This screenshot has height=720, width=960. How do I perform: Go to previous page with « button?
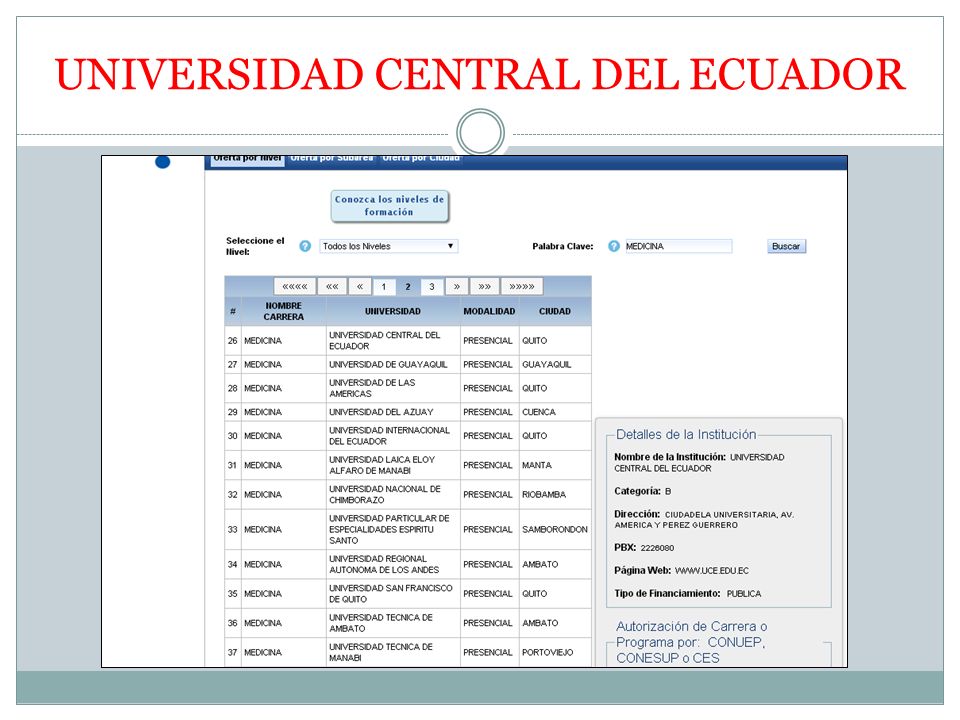(360, 286)
